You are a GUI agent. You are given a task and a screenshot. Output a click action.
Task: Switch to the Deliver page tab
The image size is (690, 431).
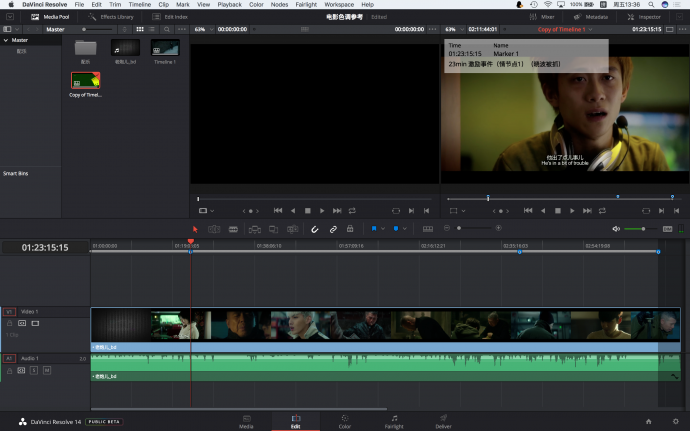[x=443, y=420]
